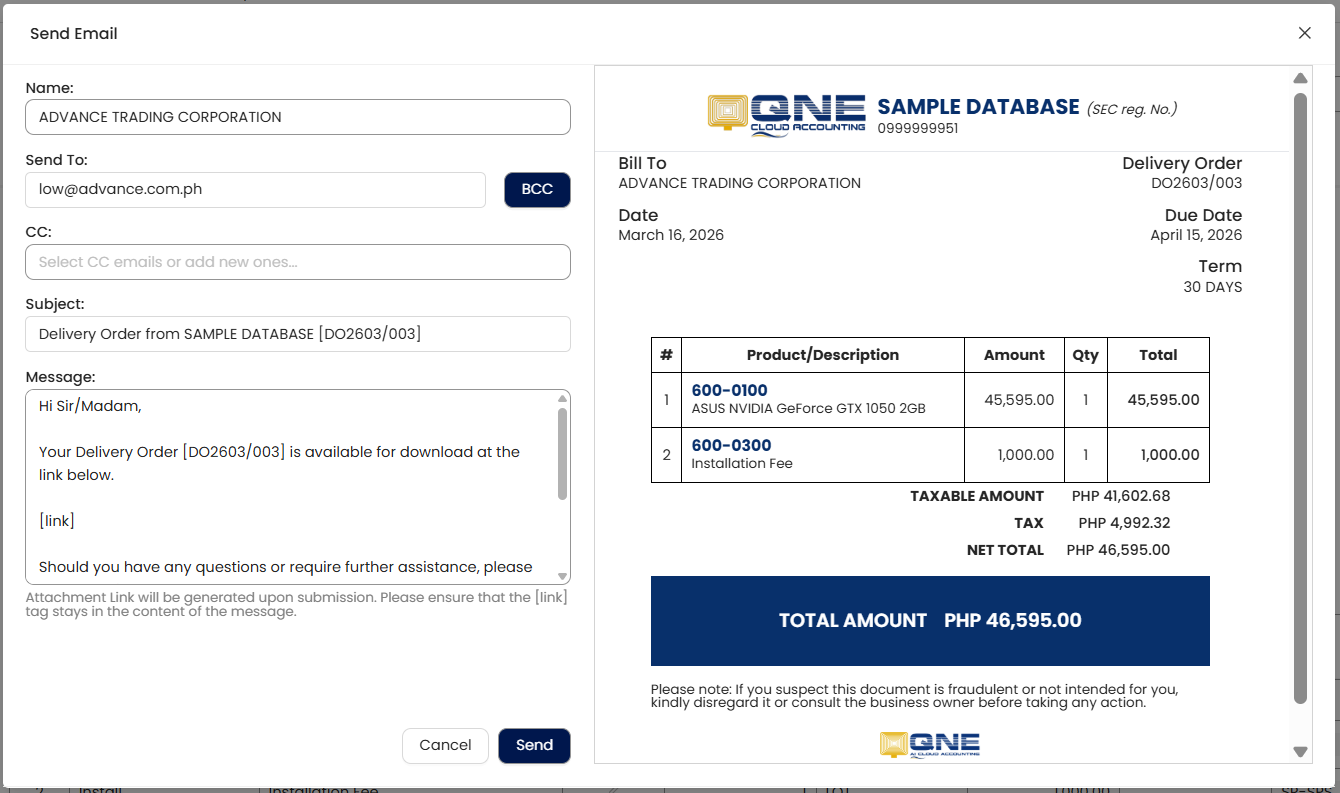
Task: Click the 'Installation Fee' description in preview
Action: tap(742, 463)
